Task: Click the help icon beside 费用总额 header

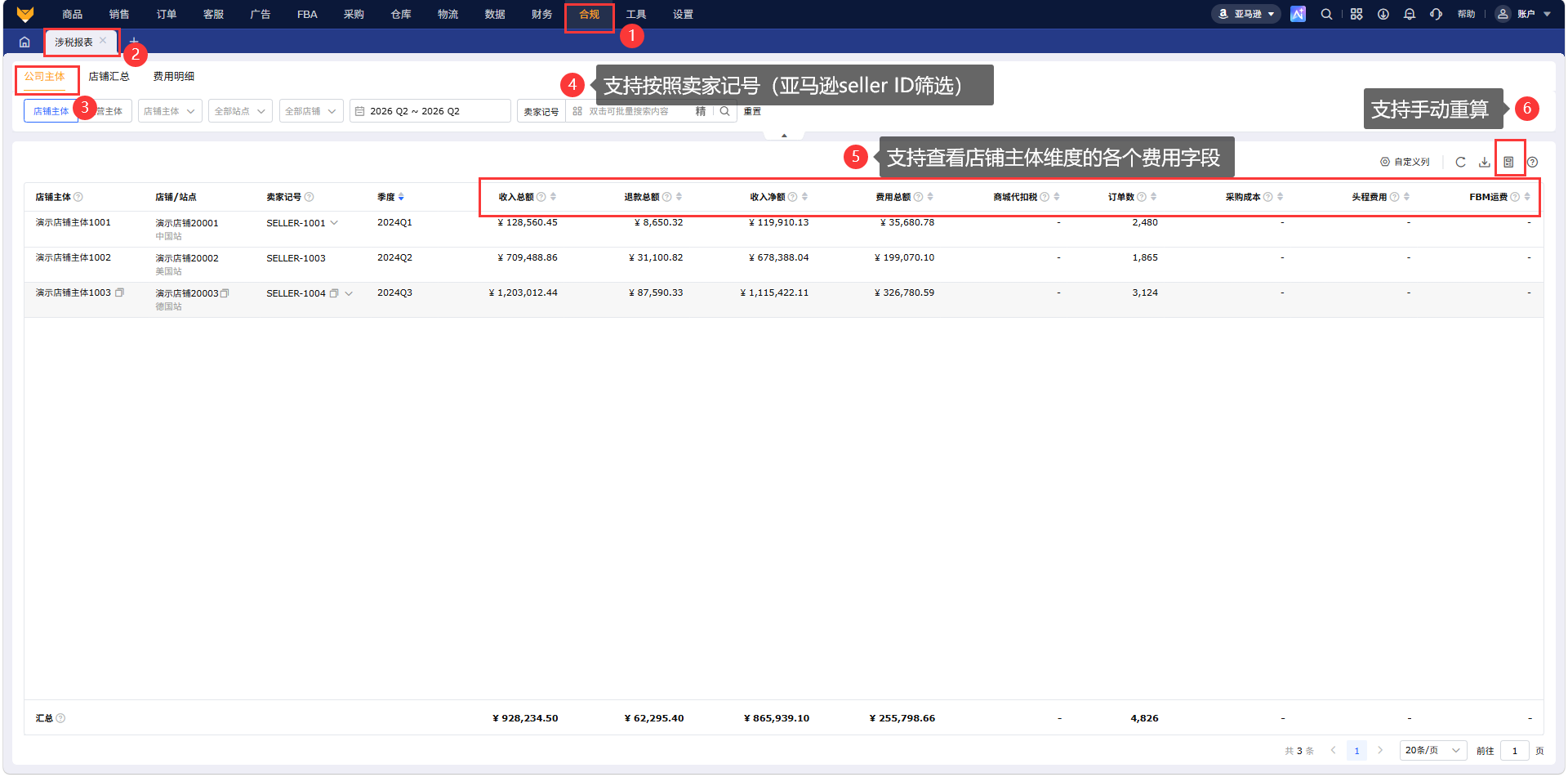Action: [x=919, y=197]
